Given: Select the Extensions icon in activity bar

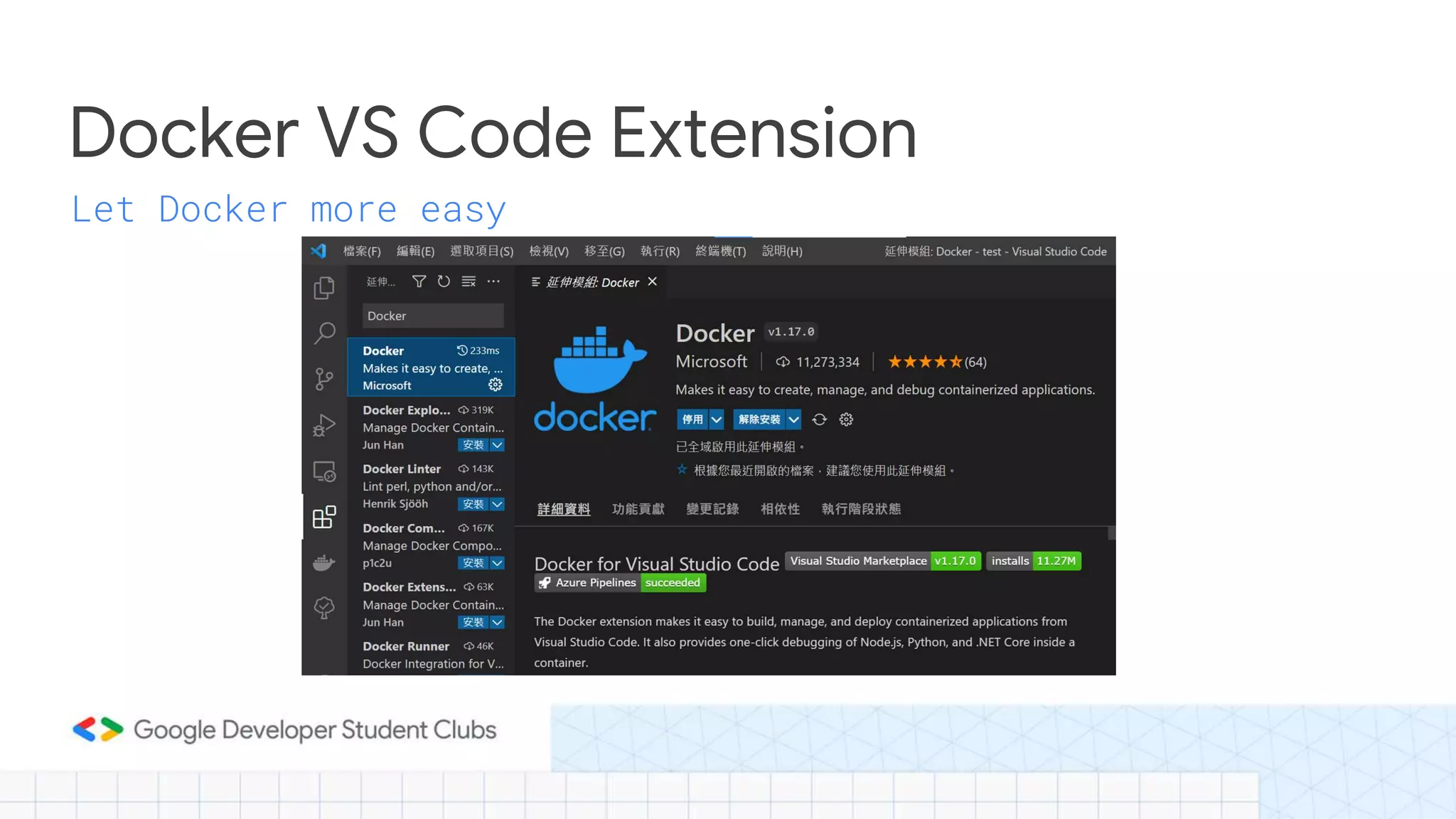Looking at the screenshot, I should 324,517.
